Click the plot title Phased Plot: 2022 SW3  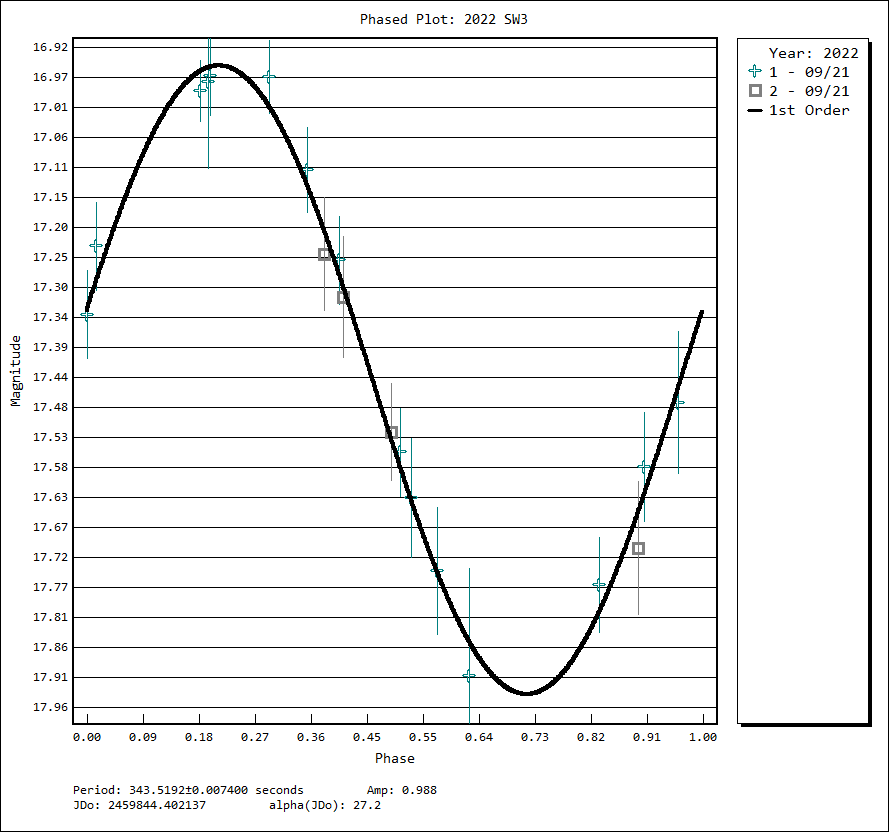point(443,19)
